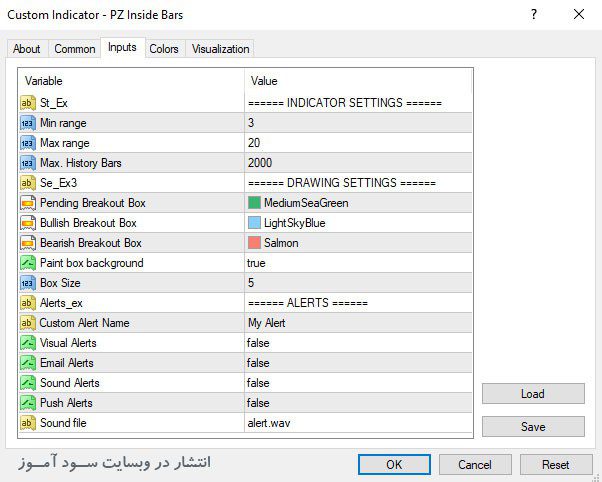The height and width of the screenshot is (482, 602).
Task: Reset inputs with the Reset button
Action: (x=556, y=464)
